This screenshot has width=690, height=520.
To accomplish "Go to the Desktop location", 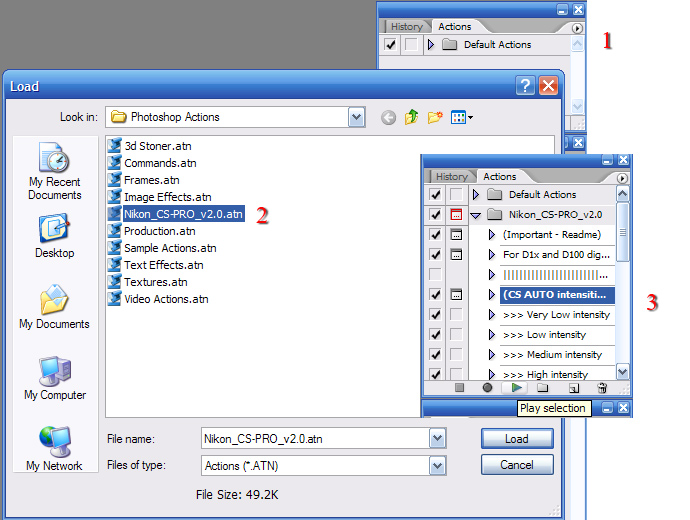I will (55, 236).
